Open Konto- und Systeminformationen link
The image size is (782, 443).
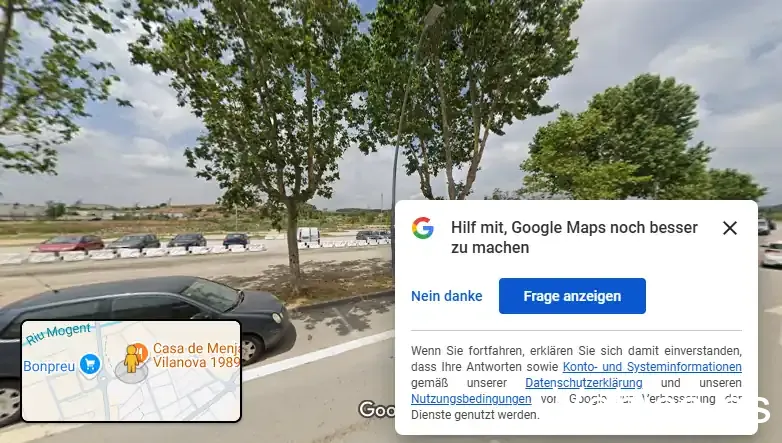652,367
